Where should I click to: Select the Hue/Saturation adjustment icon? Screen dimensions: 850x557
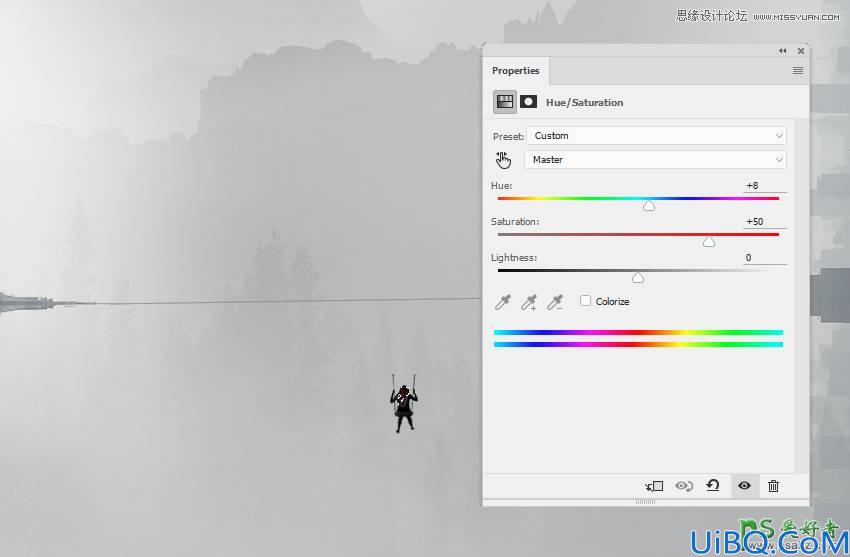505,102
